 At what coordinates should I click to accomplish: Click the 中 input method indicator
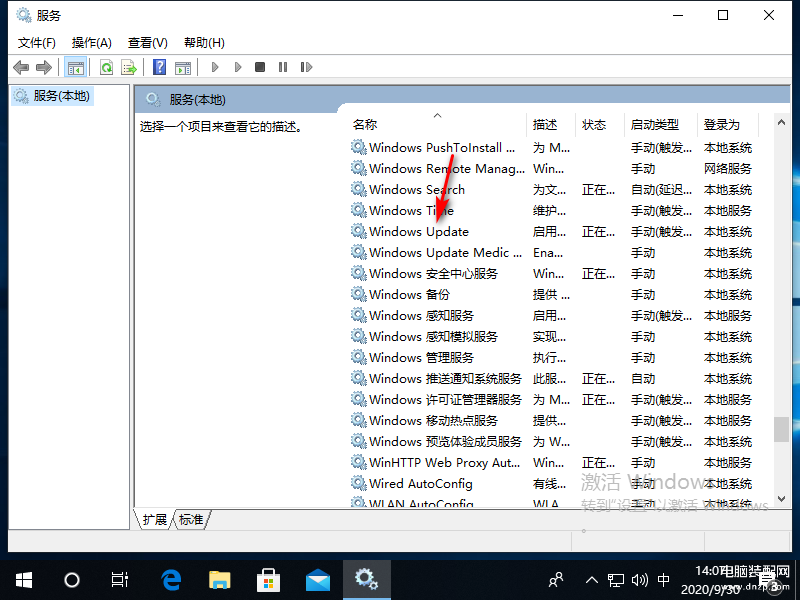coord(663,580)
